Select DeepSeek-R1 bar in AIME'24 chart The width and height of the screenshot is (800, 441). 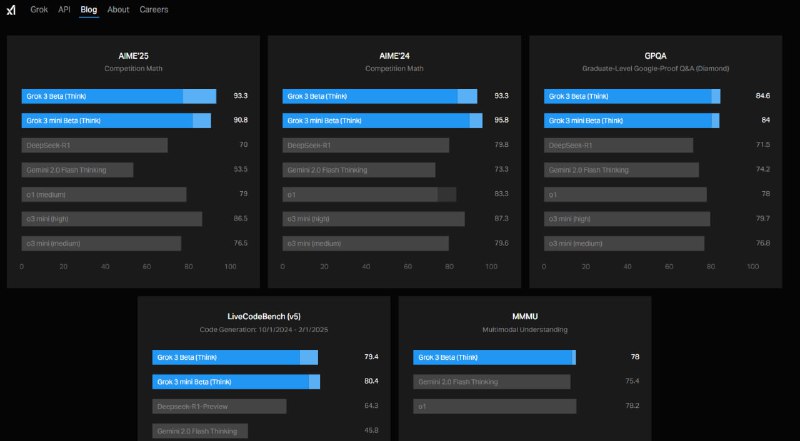(366, 145)
